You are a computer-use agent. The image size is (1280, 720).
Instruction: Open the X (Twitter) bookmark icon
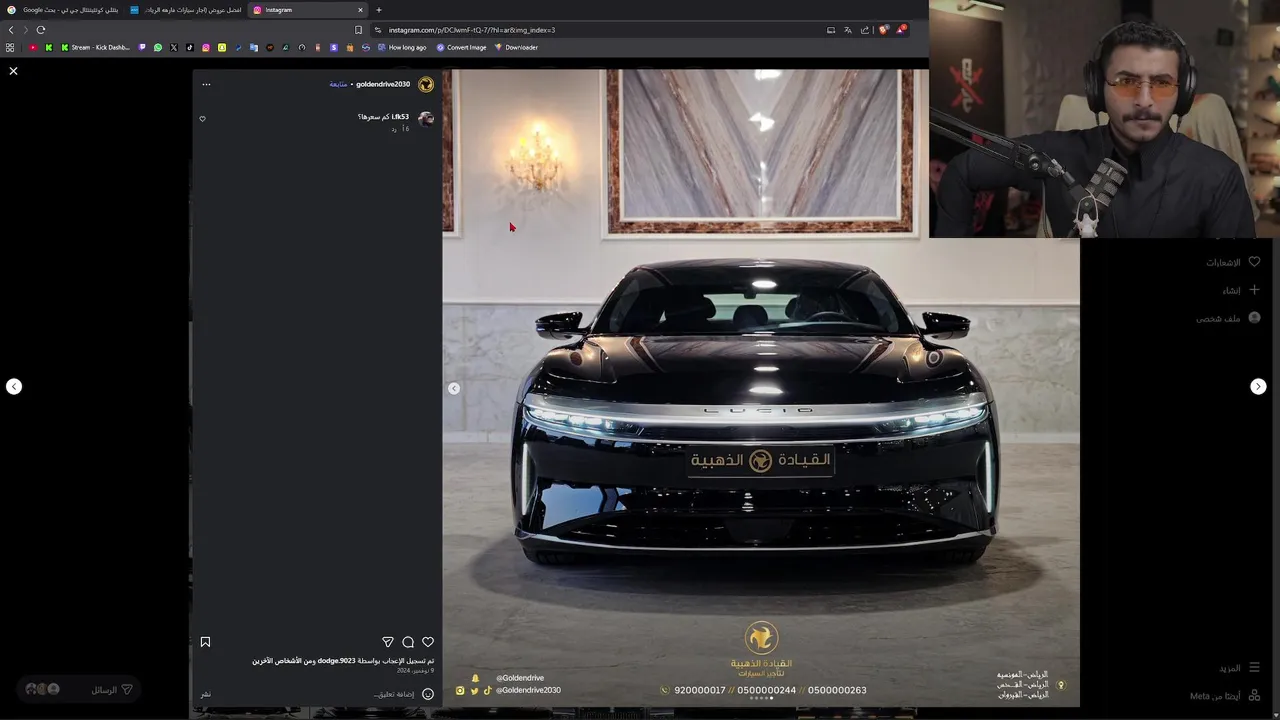click(173, 47)
